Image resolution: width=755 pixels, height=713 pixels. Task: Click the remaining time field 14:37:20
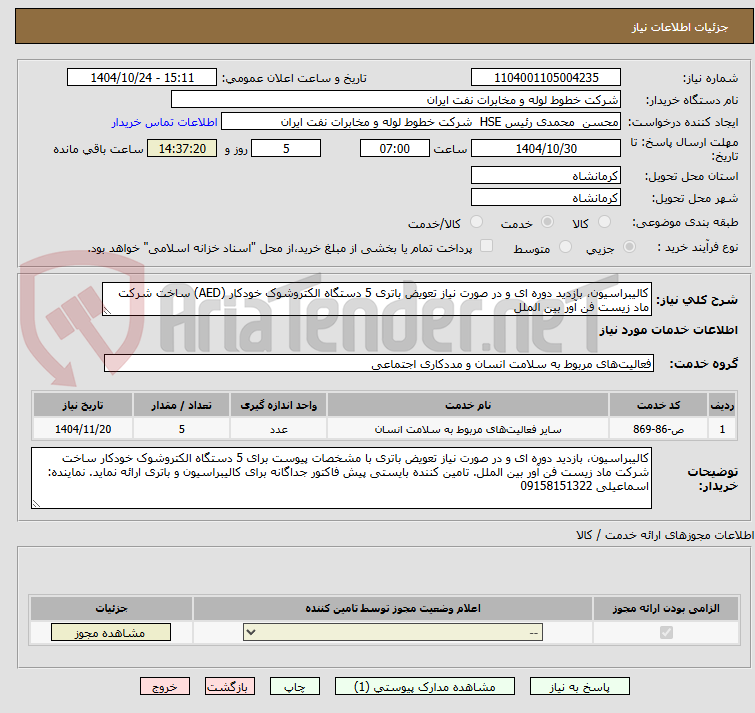click(x=182, y=148)
